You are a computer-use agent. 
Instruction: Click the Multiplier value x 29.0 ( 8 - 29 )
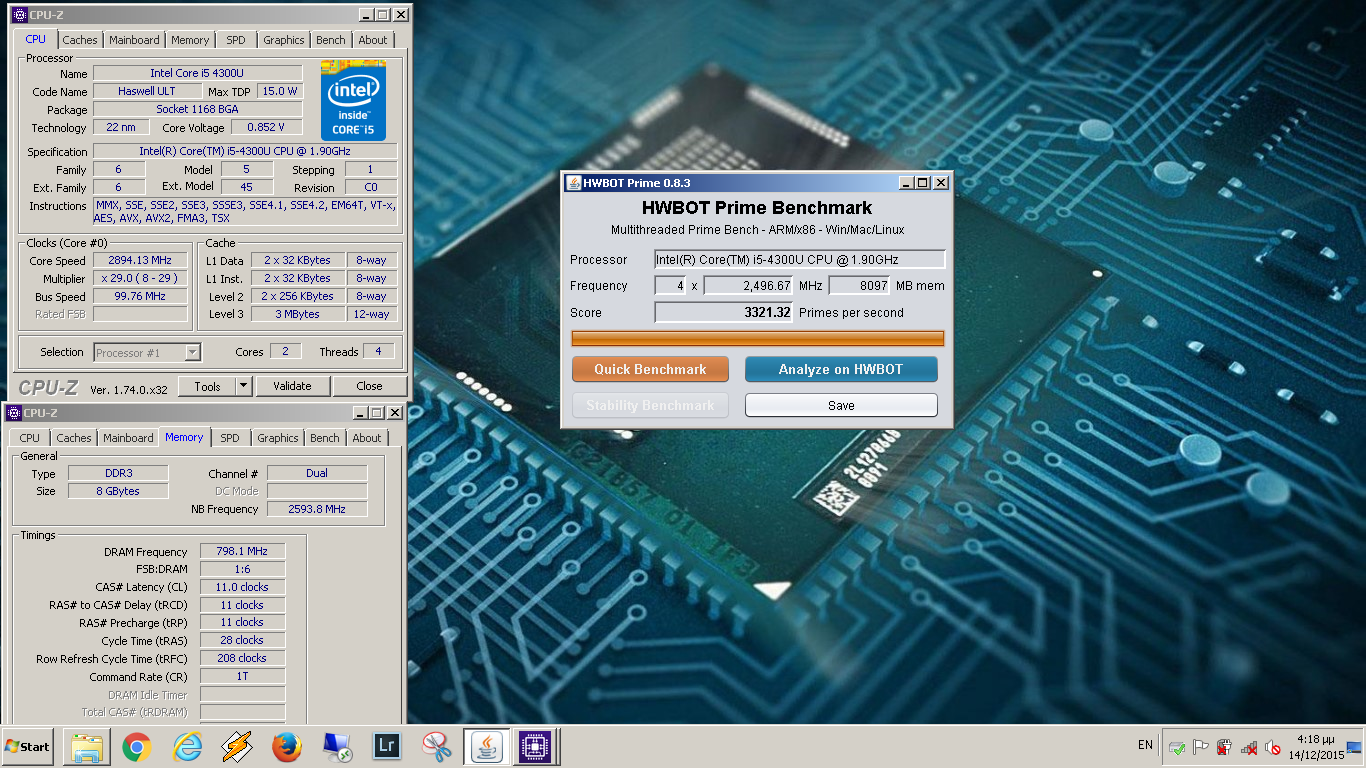tap(140, 278)
